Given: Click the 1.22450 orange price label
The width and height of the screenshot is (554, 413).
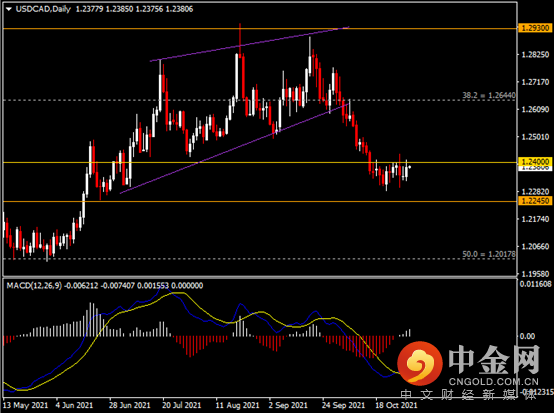Looking at the screenshot, I should (x=535, y=201).
